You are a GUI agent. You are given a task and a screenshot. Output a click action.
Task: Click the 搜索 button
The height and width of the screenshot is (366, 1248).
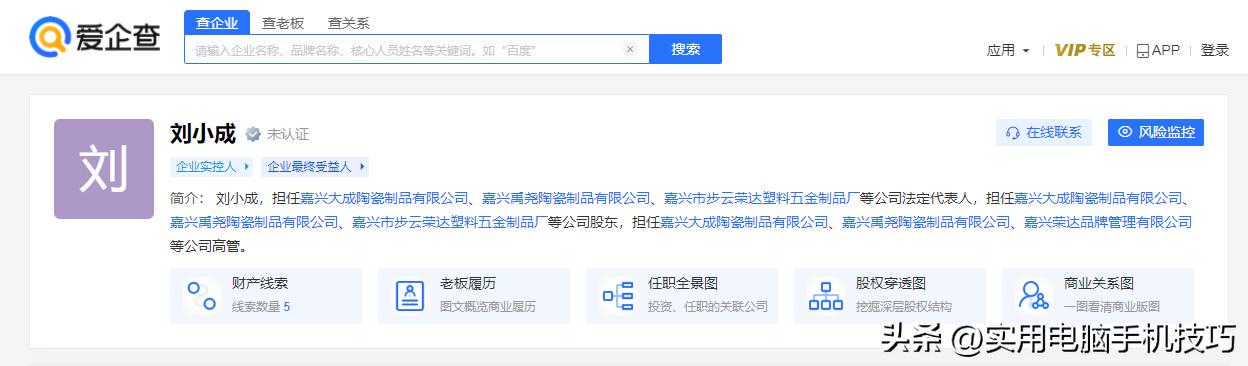[x=685, y=49]
